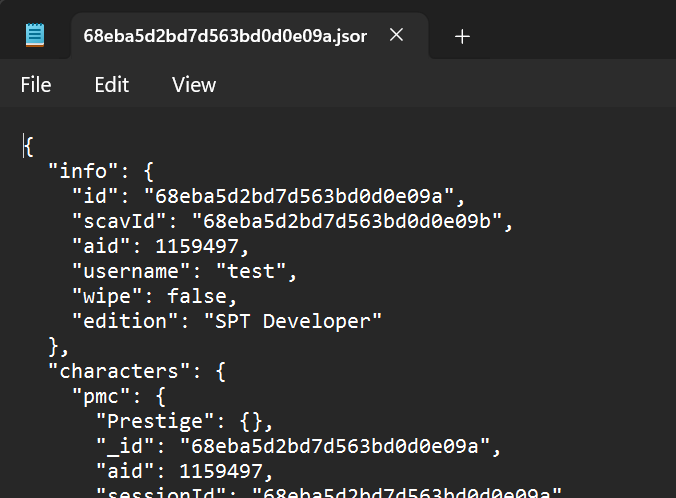
Task: Click the "pmc" key text
Action: click(100, 396)
